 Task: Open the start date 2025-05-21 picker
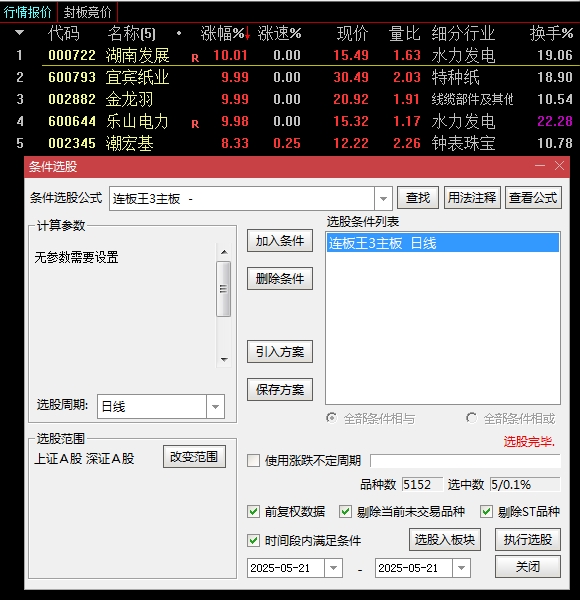coord(333,568)
